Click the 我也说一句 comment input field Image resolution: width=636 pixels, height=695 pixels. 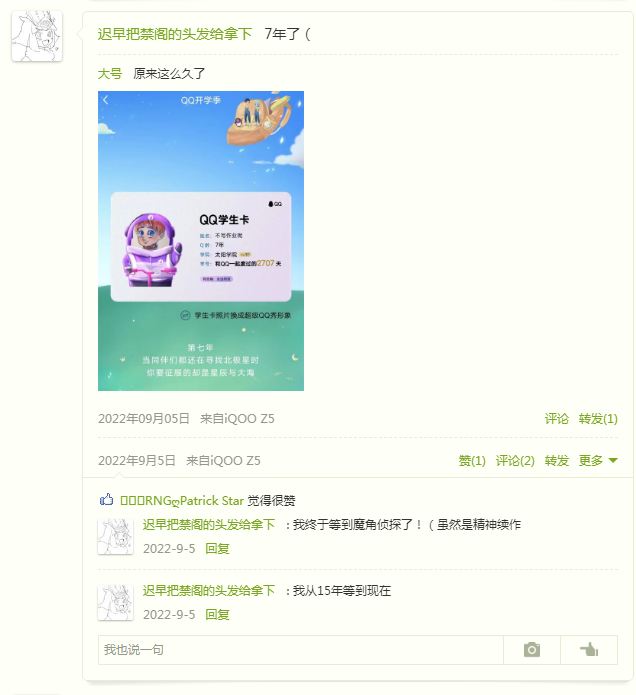[300, 650]
